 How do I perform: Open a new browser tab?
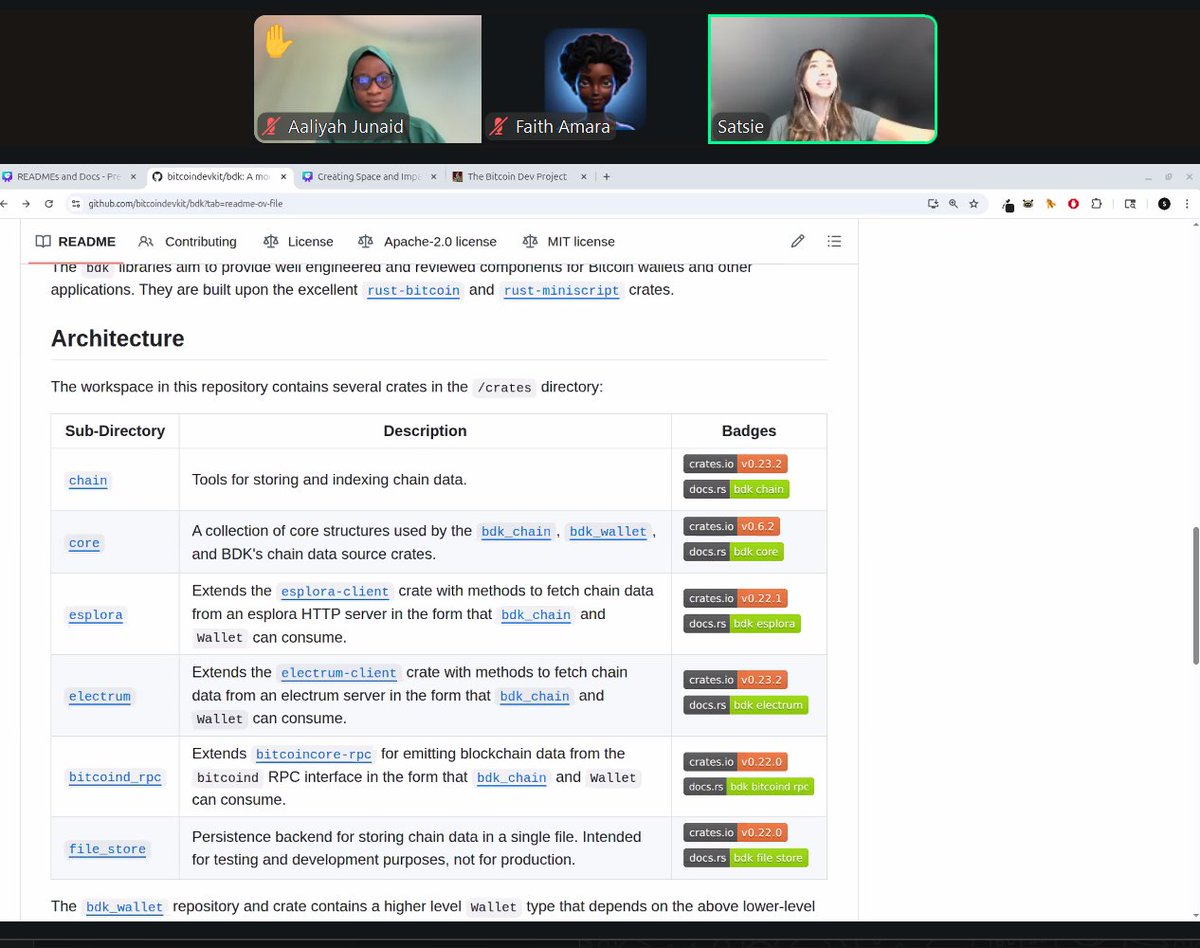pos(606,176)
